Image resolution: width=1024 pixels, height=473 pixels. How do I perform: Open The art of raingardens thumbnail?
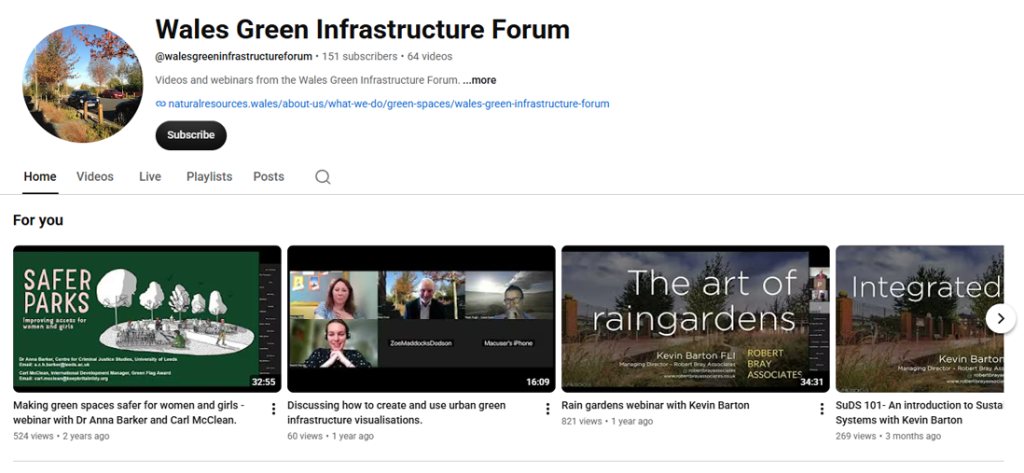coord(696,319)
